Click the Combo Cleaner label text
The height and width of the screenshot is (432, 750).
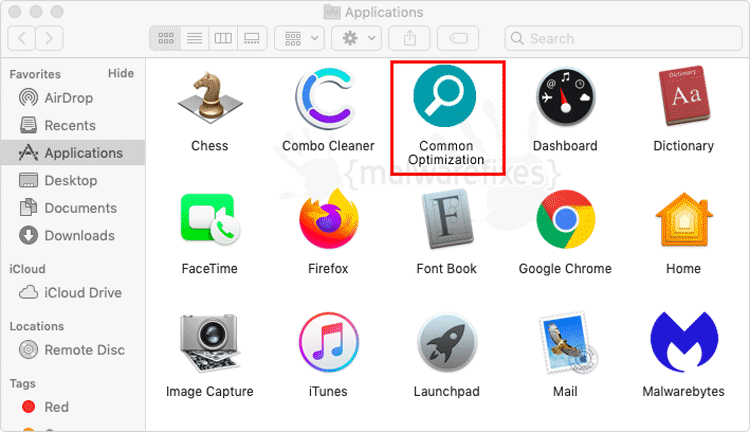(328, 145)
